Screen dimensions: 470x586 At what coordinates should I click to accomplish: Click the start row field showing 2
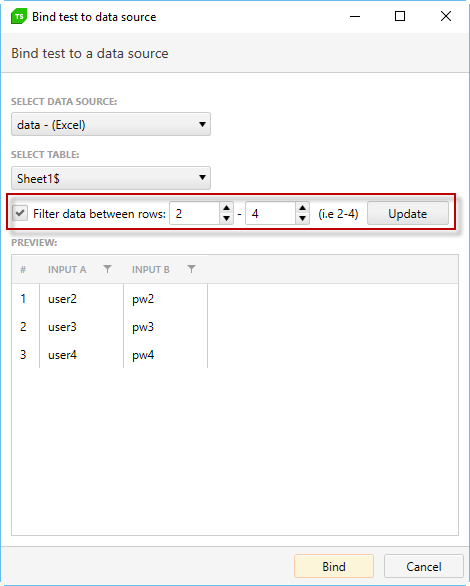pyautogui.click(x=195, y=213)
